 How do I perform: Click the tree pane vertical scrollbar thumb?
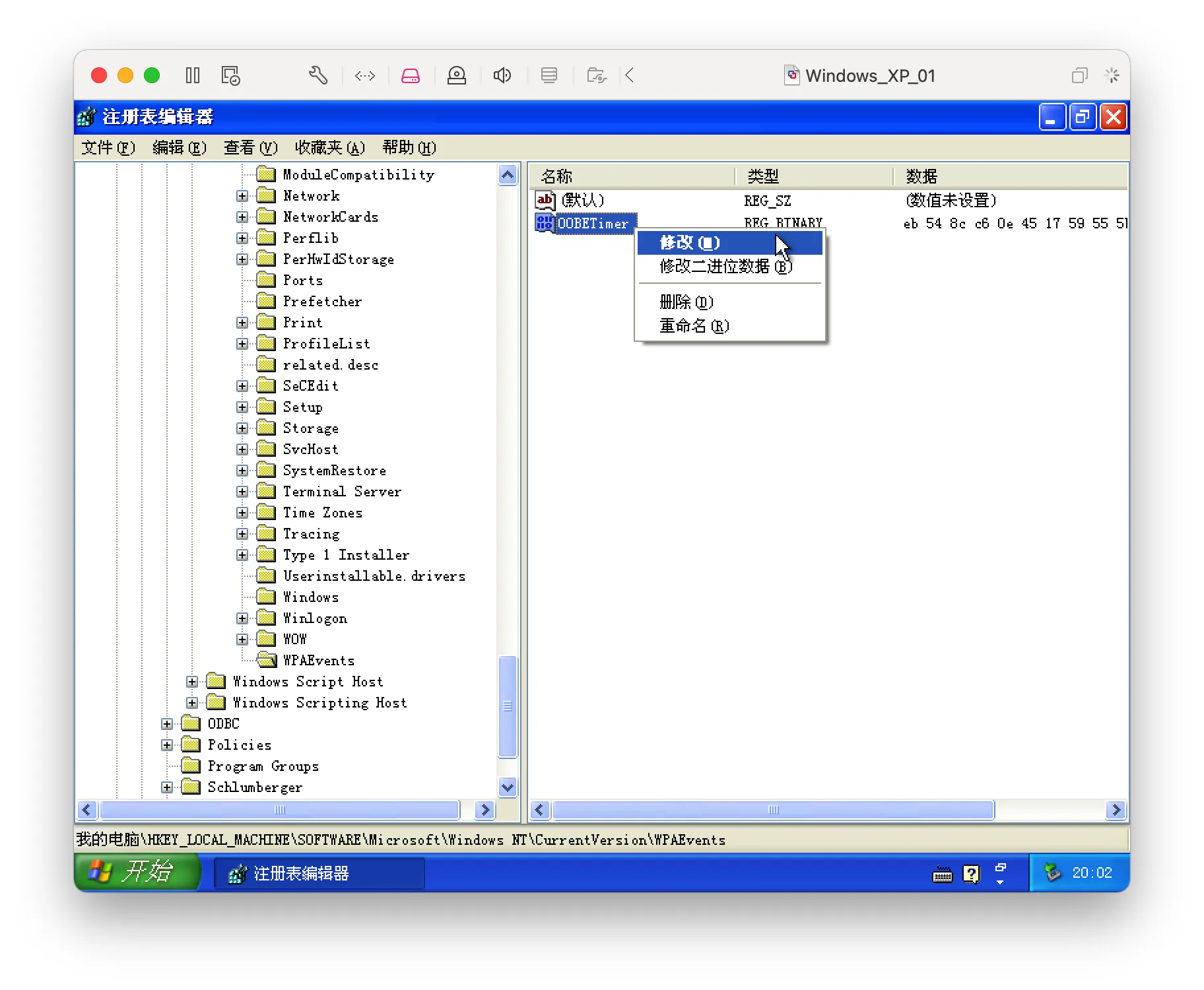508,706
